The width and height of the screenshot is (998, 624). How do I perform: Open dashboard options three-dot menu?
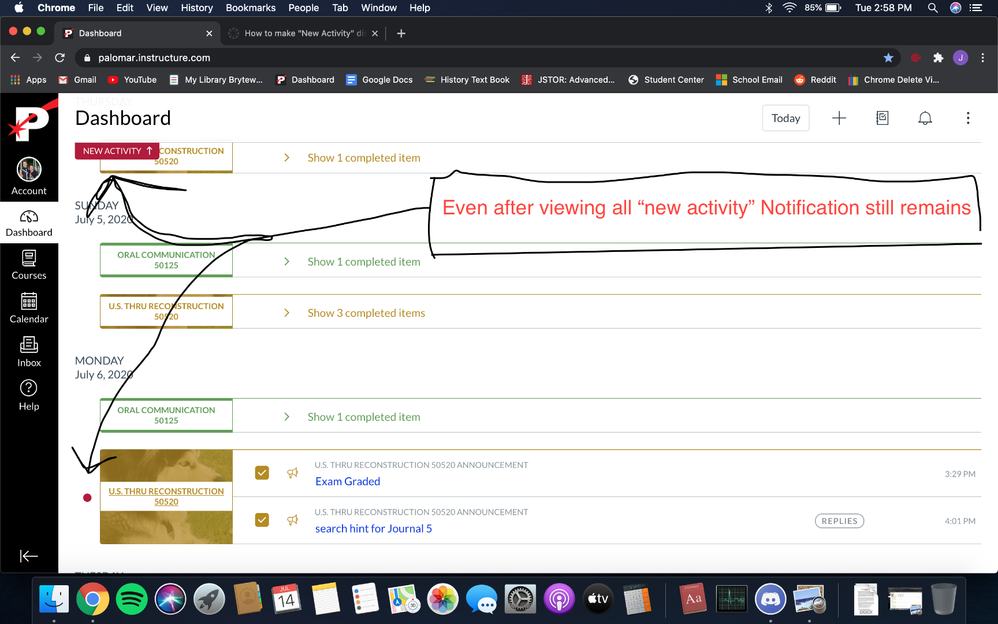tap(967, 118)
